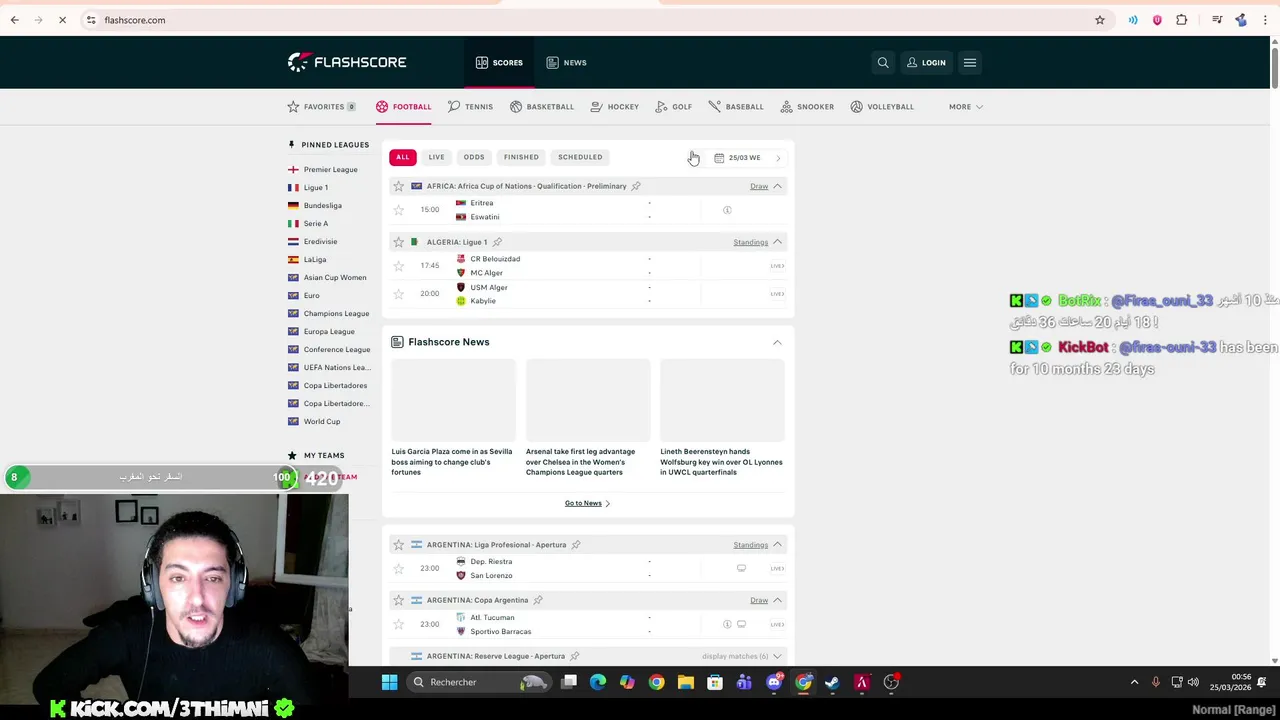Star the Argentina Copa Argentina league header

tap(399, 600)
